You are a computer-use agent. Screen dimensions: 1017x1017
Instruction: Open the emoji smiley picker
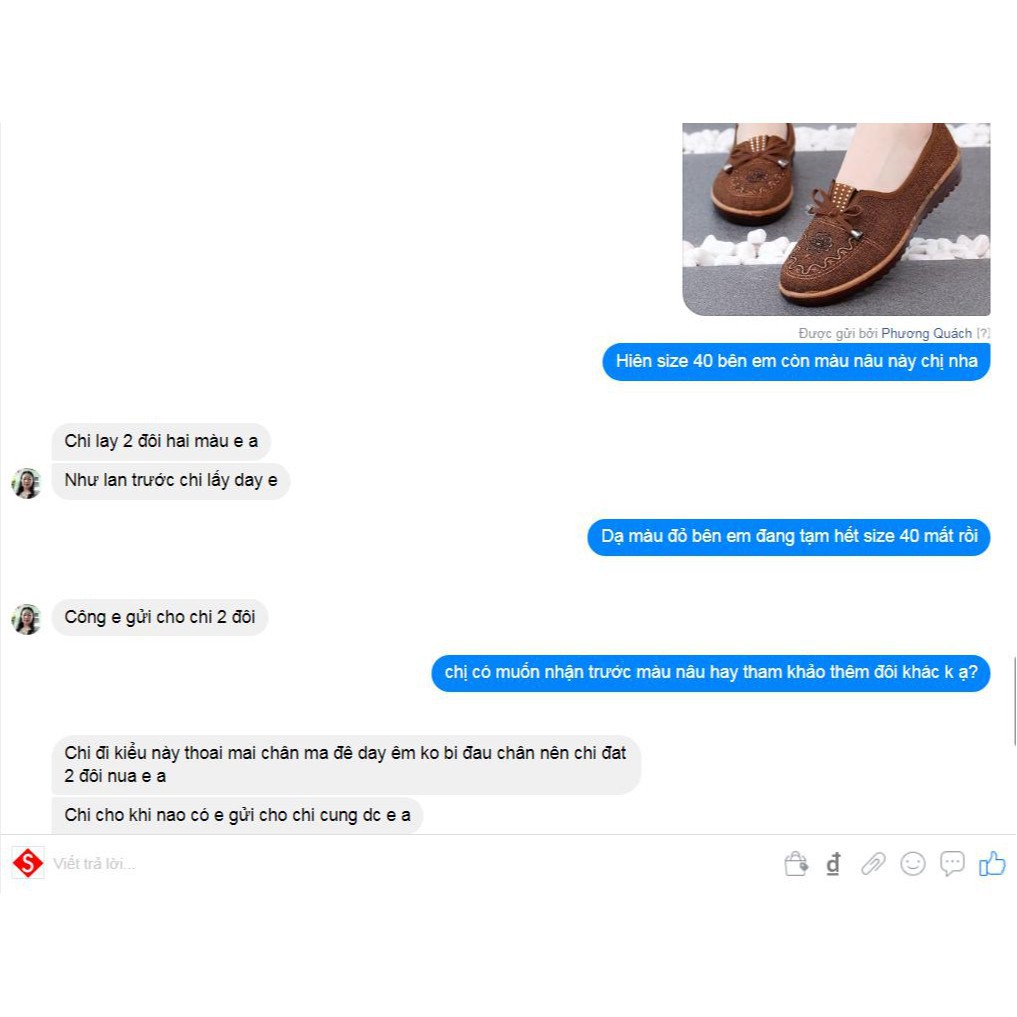[913, 864]
